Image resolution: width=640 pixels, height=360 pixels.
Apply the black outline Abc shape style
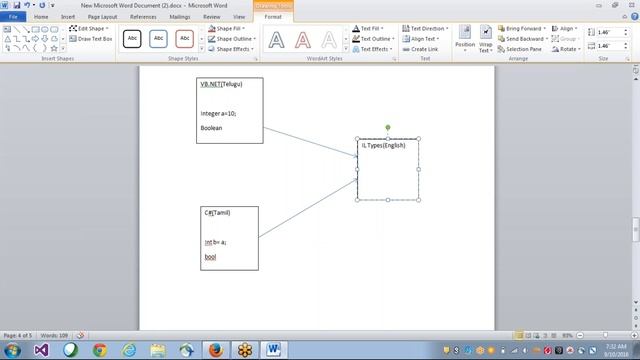click(x=132, y=39)
